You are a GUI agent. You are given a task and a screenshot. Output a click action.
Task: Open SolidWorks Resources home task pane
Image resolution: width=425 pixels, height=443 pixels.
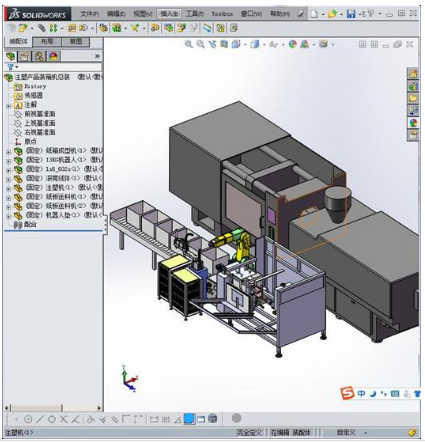pyautogui.click(x=413, y=74)
